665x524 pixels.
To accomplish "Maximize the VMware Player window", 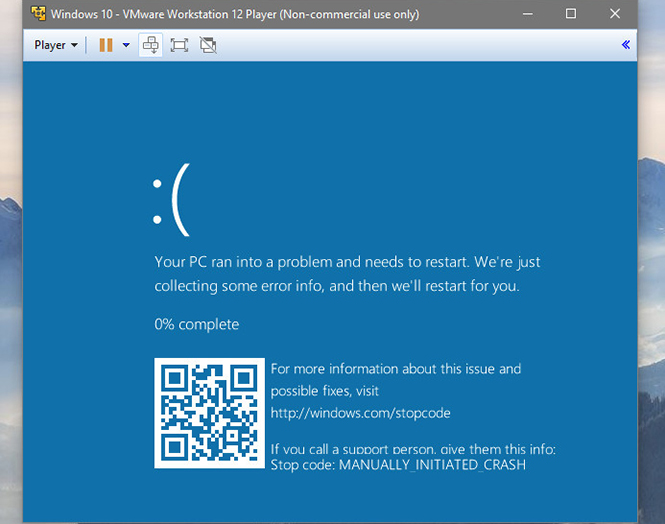I will (x=571, y=14).
